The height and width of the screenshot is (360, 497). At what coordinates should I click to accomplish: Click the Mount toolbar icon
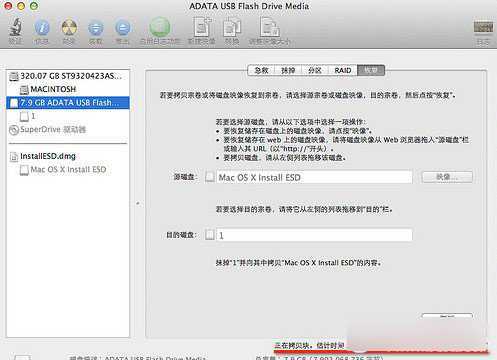(x=96, y=28)
